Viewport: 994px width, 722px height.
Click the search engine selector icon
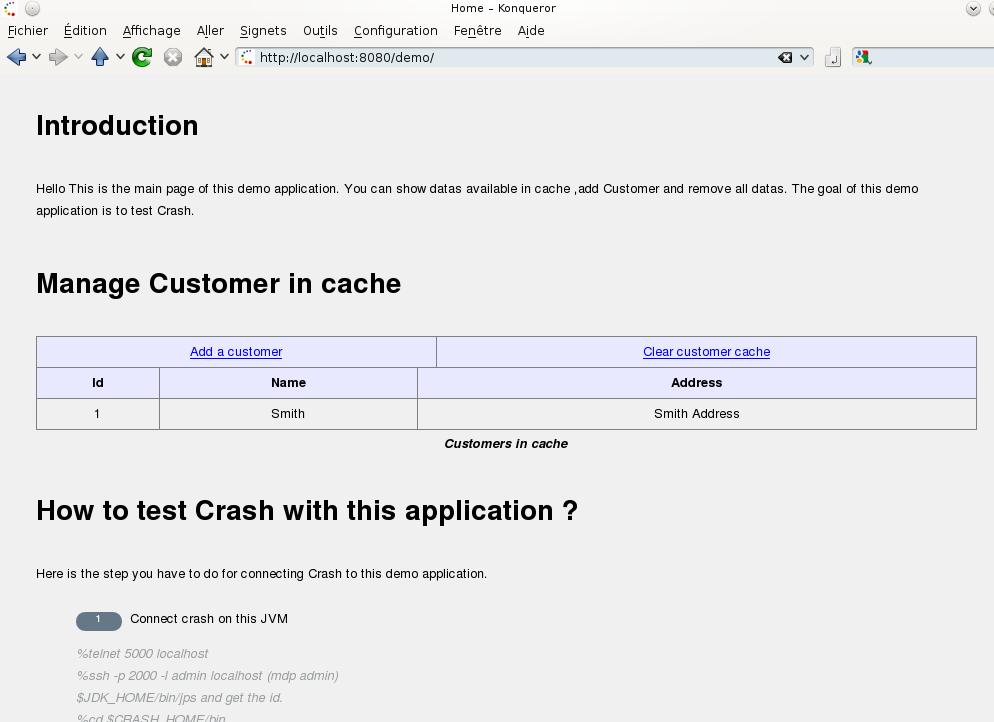point(863,58)
